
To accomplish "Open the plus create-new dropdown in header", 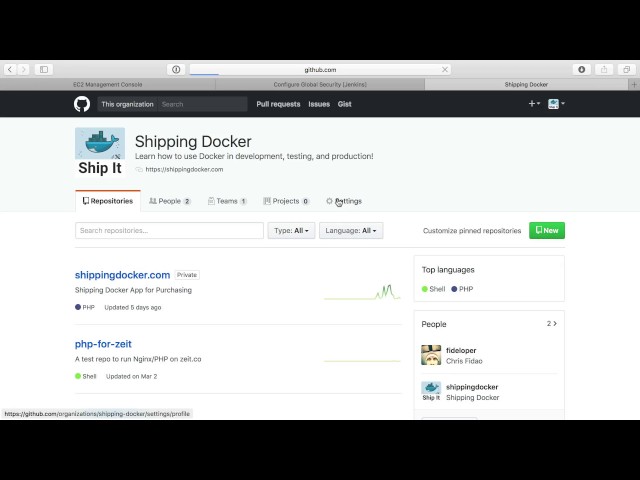I will [x=534, y=104].
